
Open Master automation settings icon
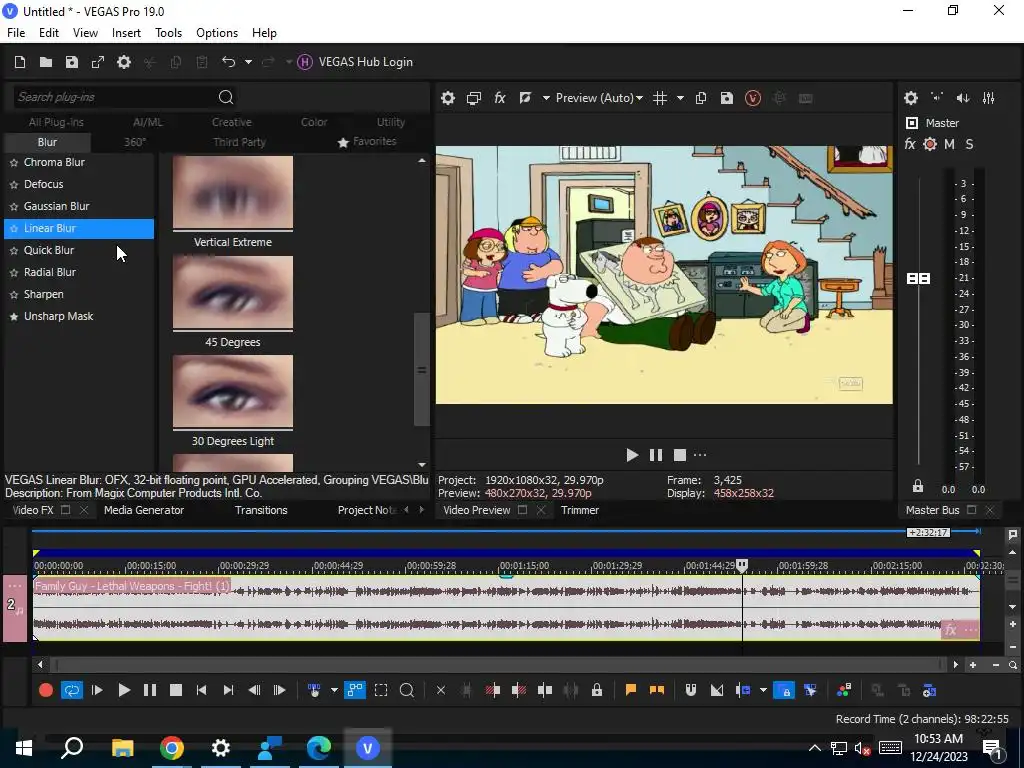click(x=930, y=144)
